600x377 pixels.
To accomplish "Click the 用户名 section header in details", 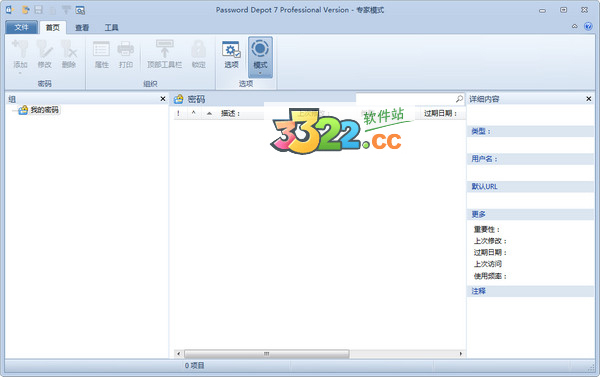I will [530, 159].
